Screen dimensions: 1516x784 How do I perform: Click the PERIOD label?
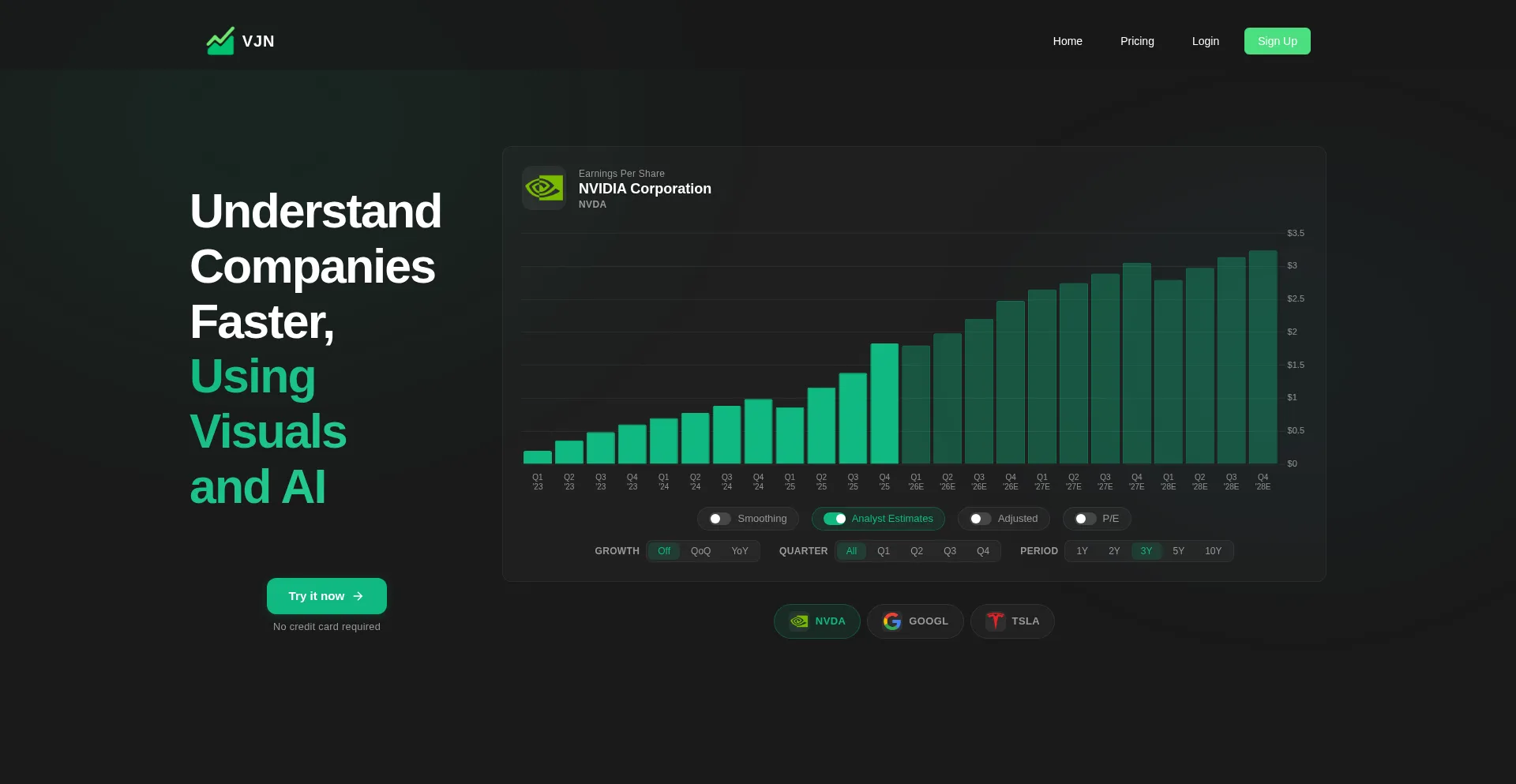point(1039,551)
